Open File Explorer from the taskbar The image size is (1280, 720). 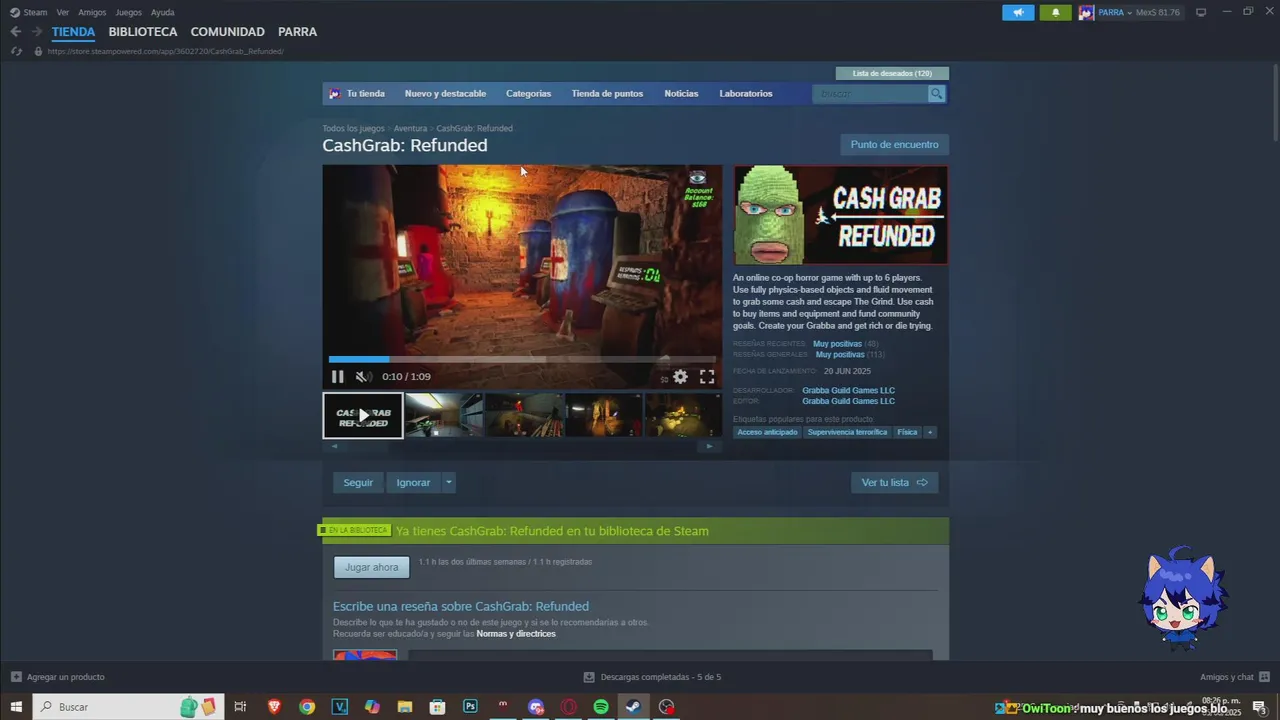click(x=405, y=707)
